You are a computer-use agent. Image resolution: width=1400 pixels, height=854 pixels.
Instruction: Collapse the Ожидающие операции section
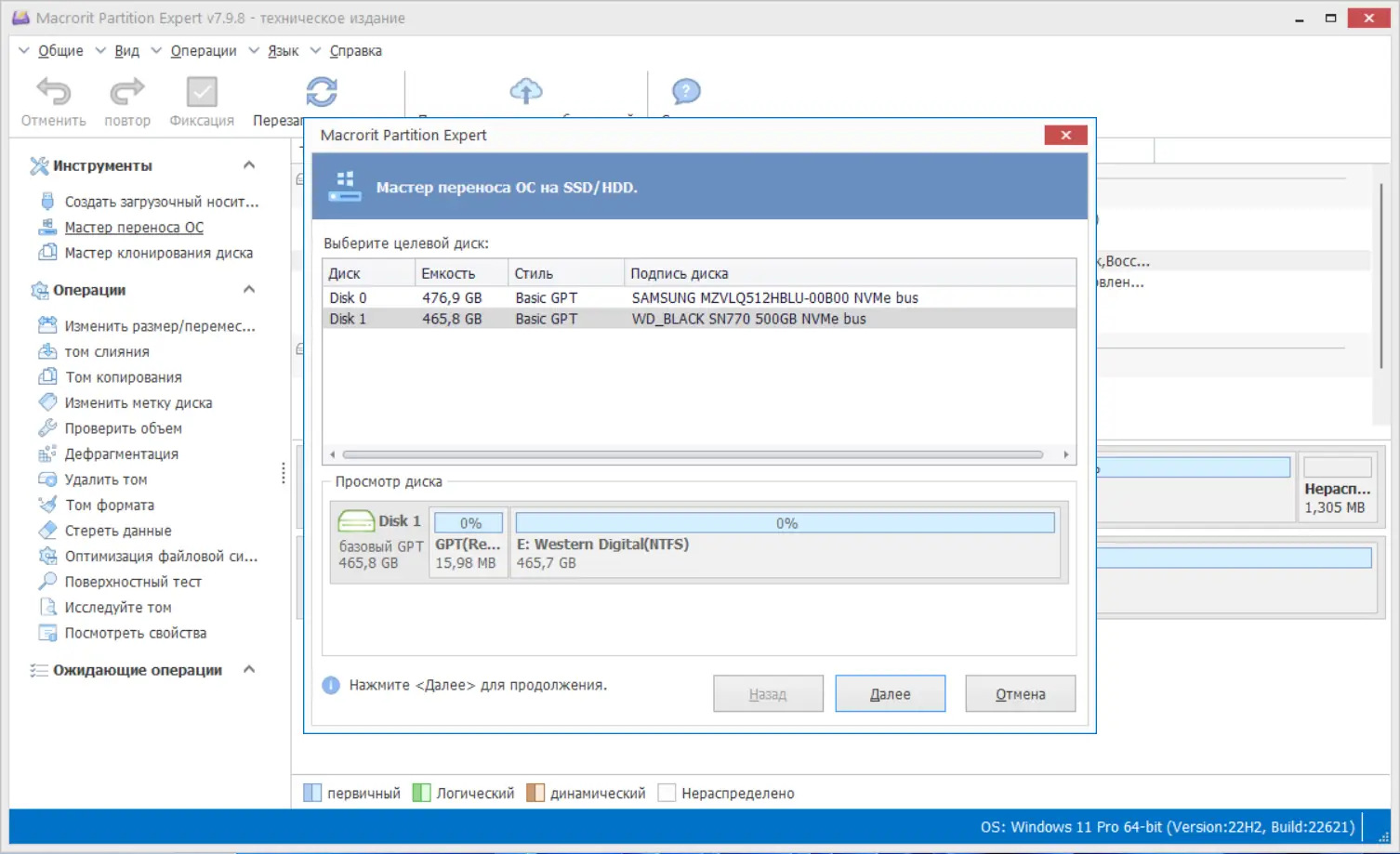pos(249,670)
